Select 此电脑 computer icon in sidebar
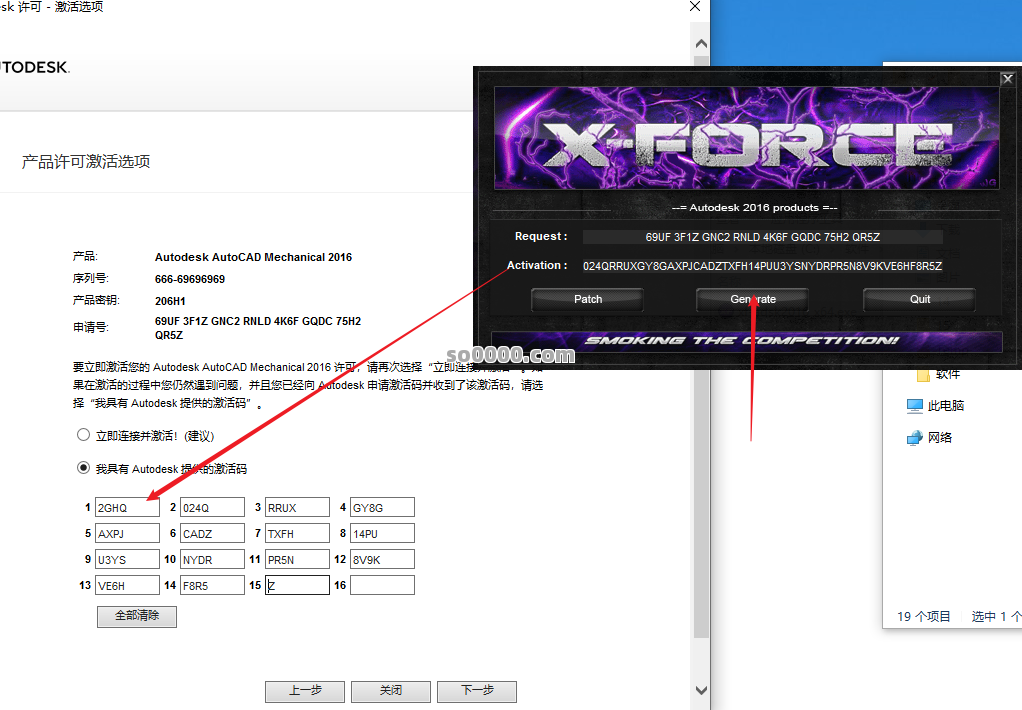 tap(914, 406)
